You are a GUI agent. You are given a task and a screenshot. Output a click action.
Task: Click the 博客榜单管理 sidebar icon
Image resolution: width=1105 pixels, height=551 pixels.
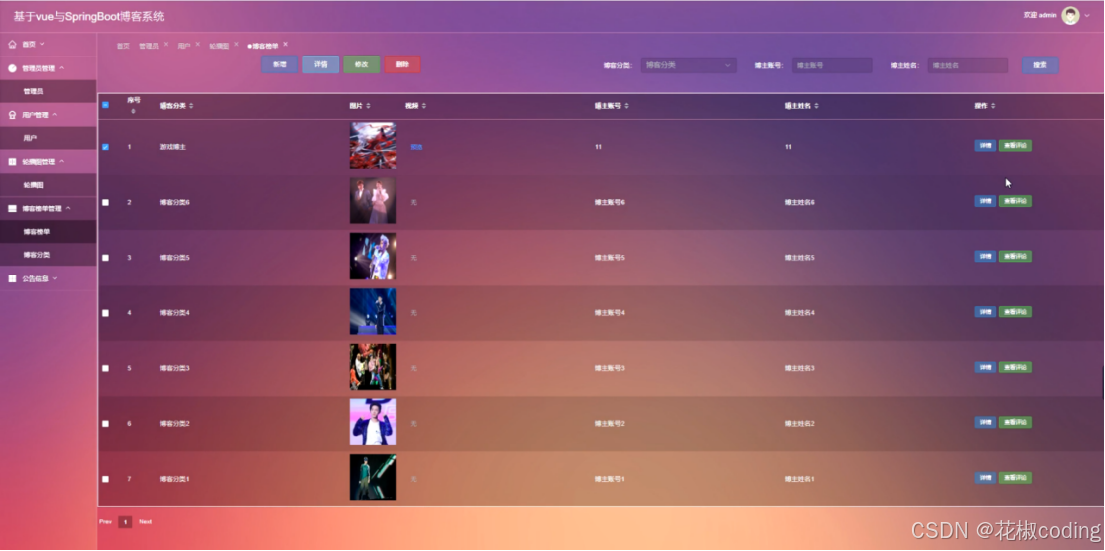point(12,209)
